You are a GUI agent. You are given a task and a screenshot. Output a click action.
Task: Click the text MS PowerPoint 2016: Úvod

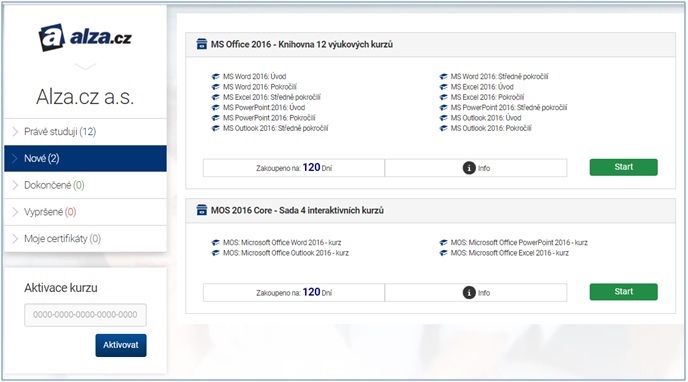tap(264, 107)
